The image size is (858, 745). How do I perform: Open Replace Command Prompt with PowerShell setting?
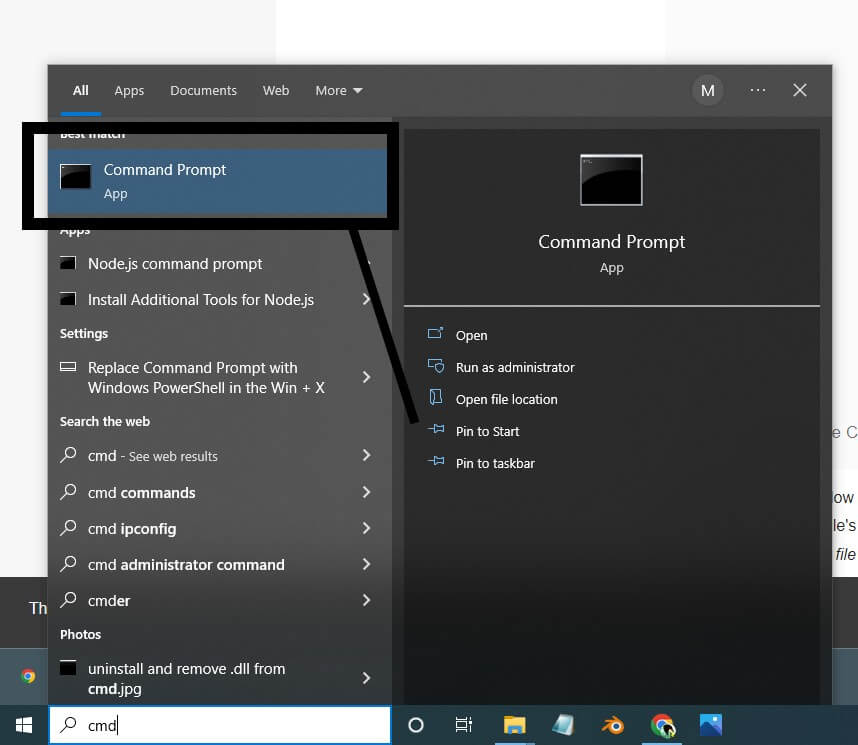pos(206,378)
